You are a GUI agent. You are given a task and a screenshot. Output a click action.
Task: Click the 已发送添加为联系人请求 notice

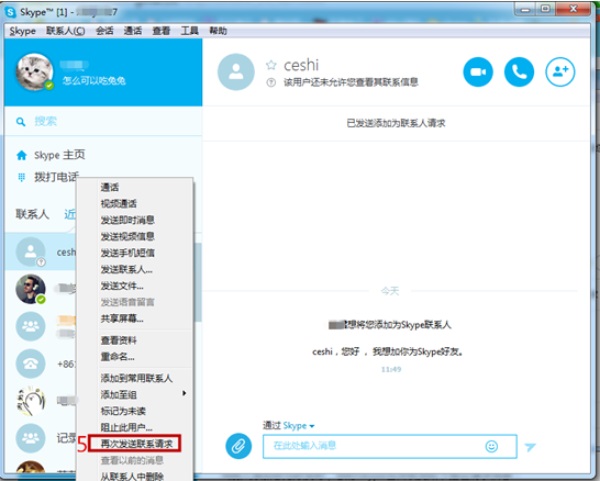(396, 123)
